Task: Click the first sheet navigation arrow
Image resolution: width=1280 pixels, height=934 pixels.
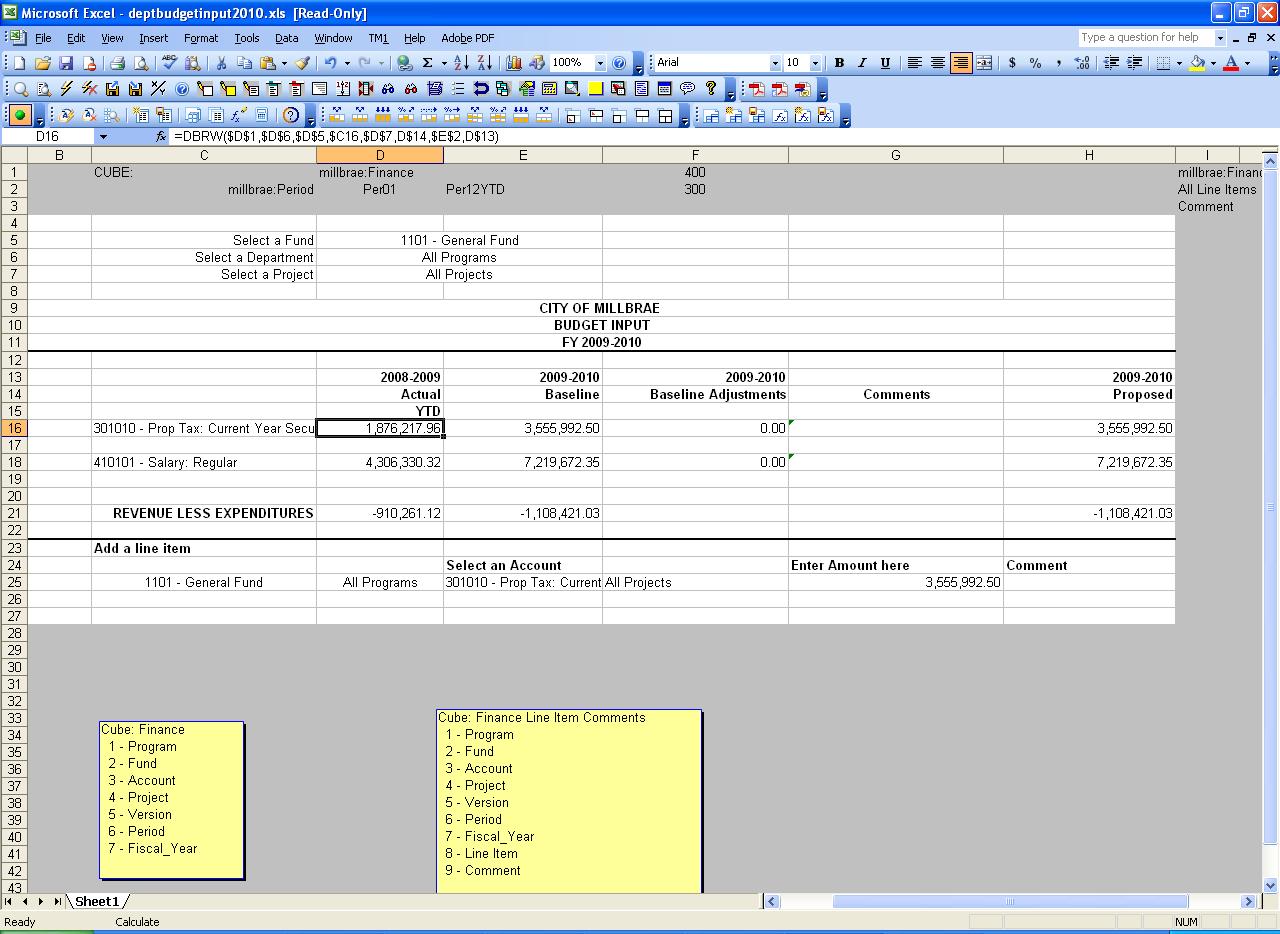Action: point(9,901)
